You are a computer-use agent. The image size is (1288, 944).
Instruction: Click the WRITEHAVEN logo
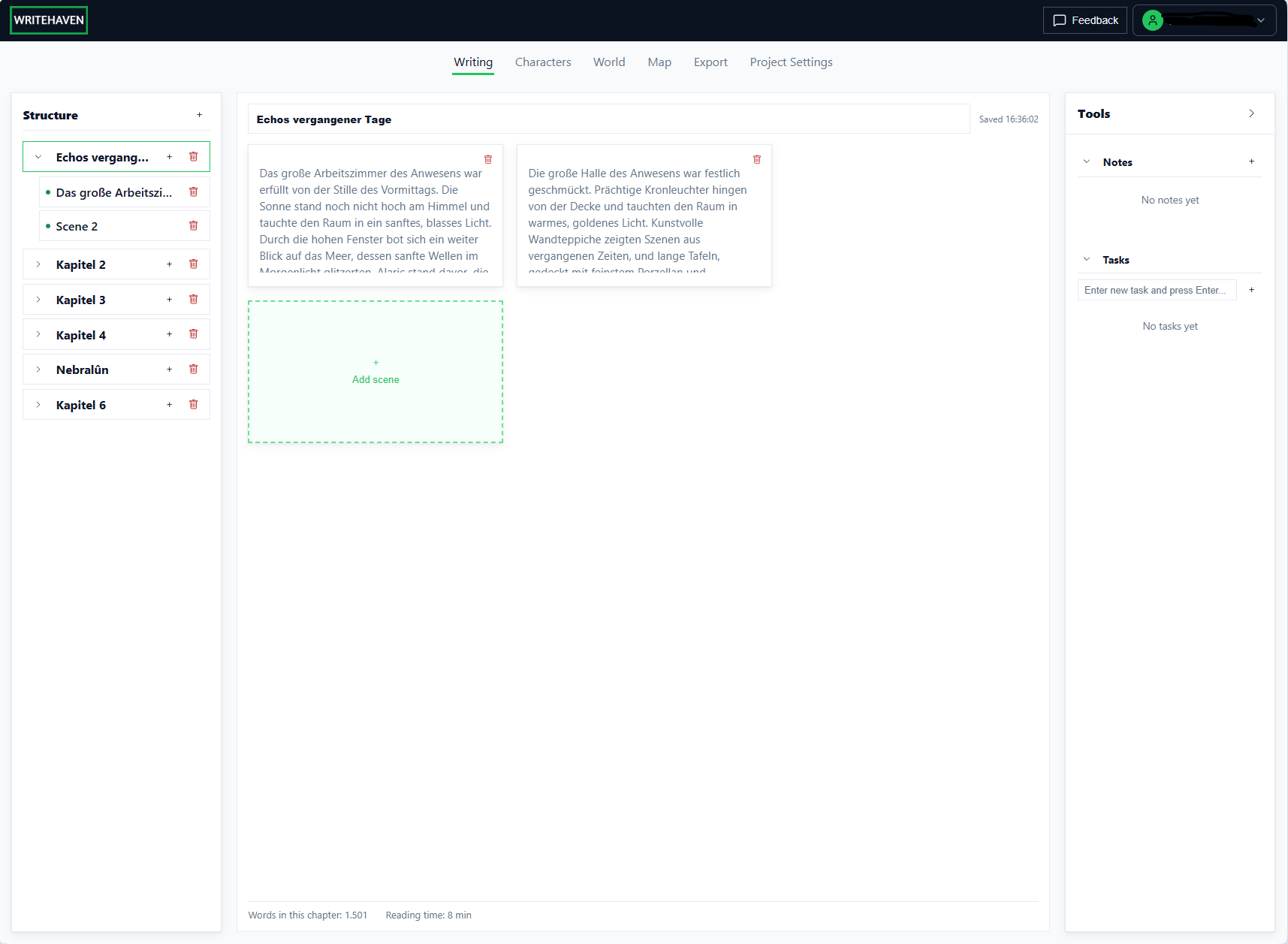[48, 20]
